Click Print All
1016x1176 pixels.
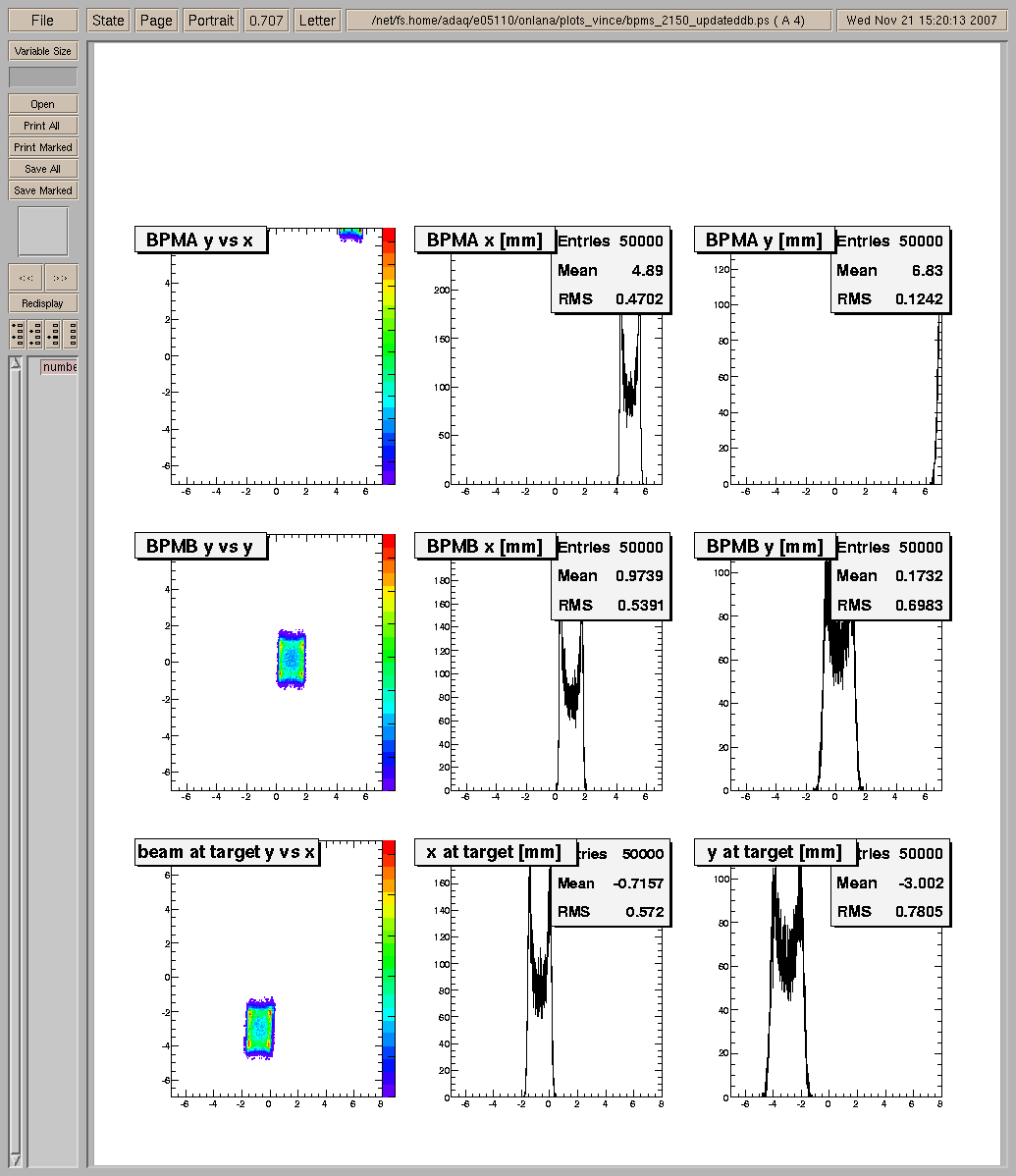[43, 126]
